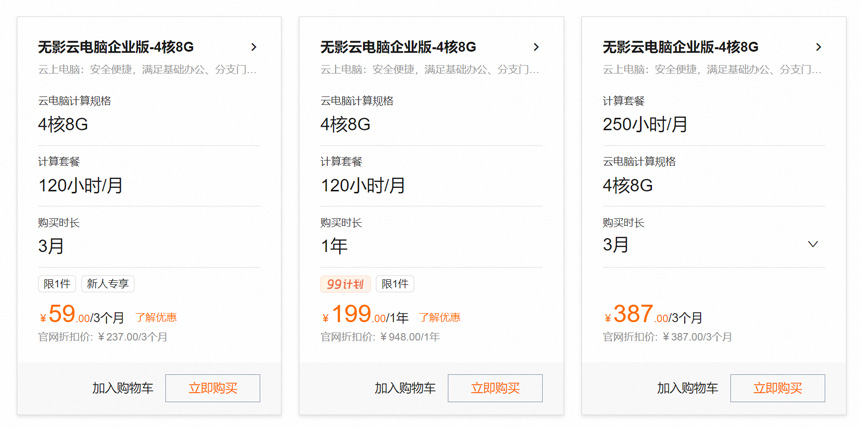Click 立即购买 on the ¥387 plan
This screenshot has width=860, height=427.
[x=777, y=388]
